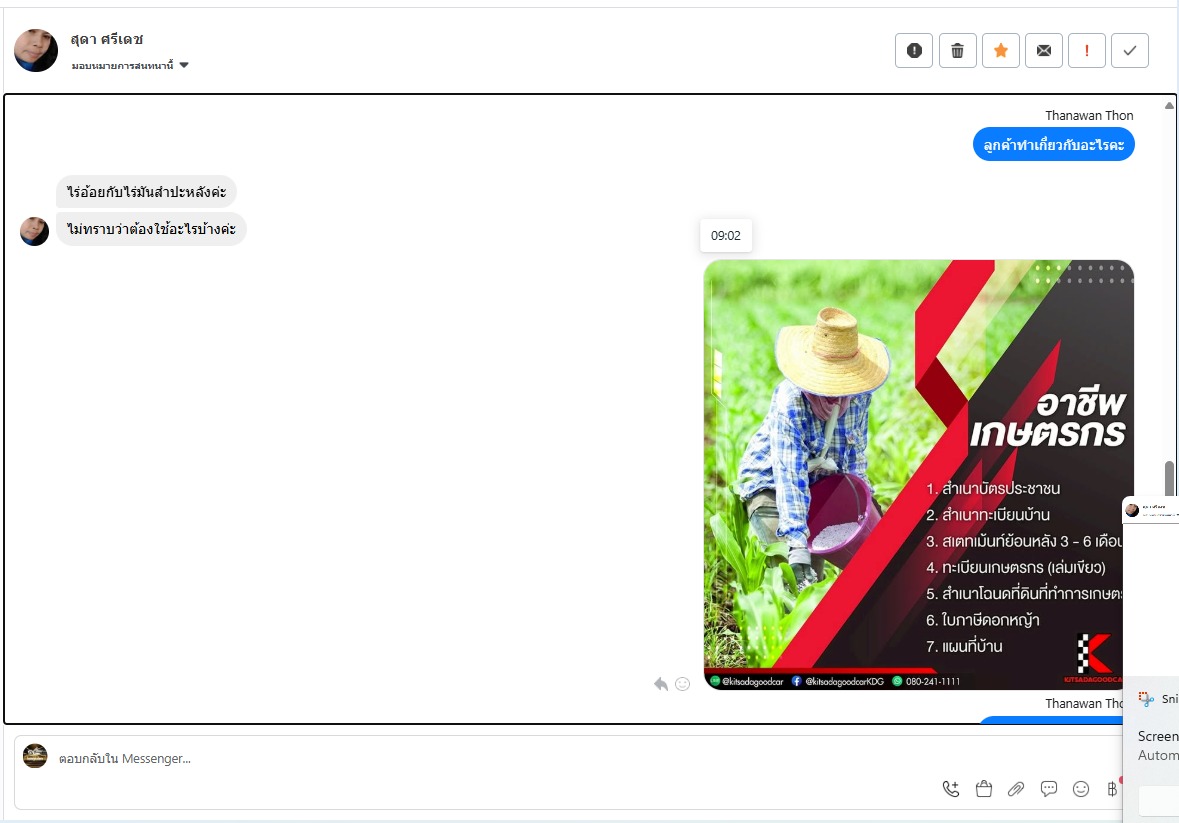Flag conversation with red exclamation priority
Image resolution: width=1179 pixels, height=823 pixels.
1087,51
